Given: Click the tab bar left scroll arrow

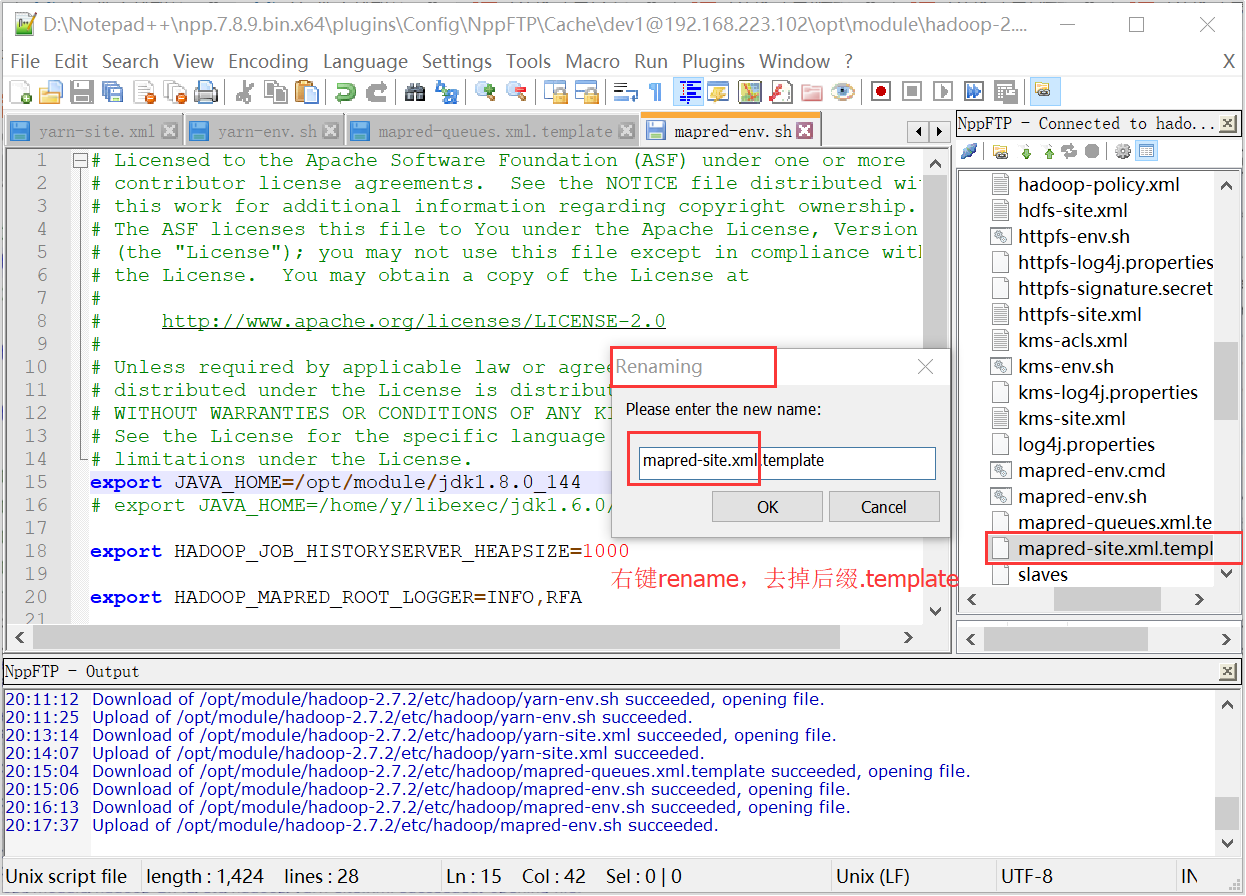Looking at the screenshot, I should click(x=917, y=131).
